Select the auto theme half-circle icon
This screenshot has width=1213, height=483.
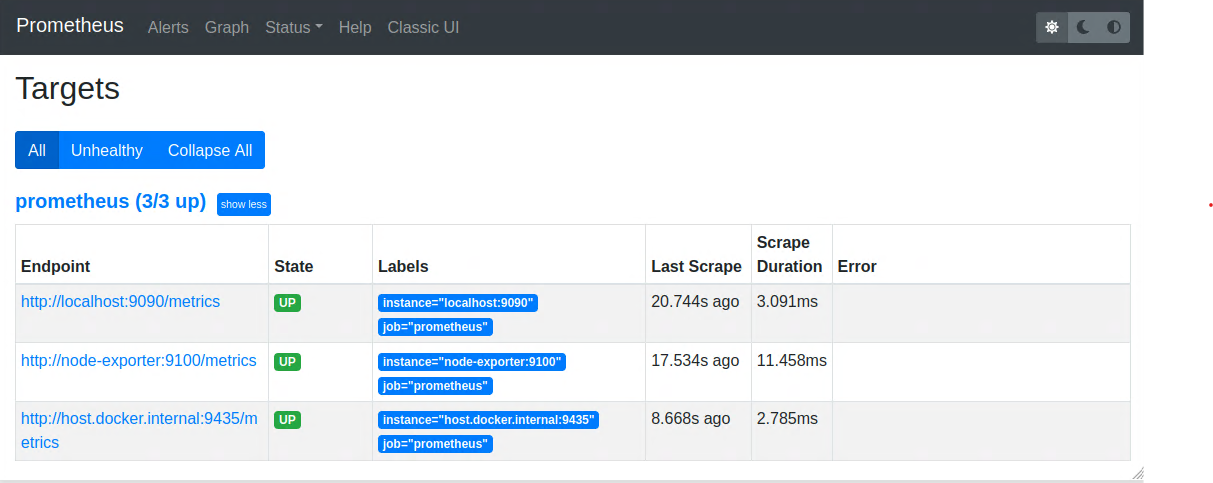tap(1114, 28)
